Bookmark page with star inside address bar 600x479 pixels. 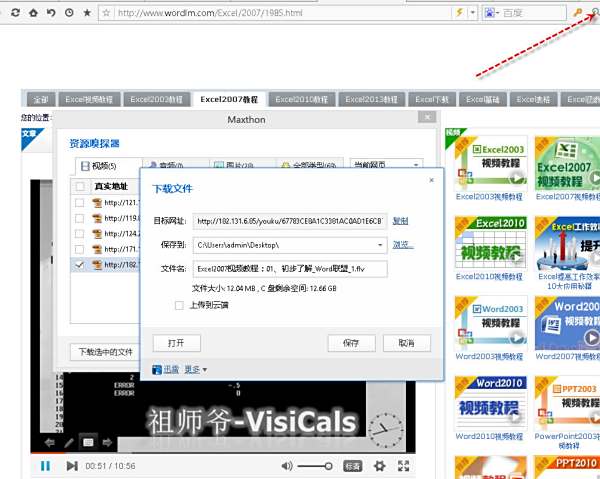[106, 13]
